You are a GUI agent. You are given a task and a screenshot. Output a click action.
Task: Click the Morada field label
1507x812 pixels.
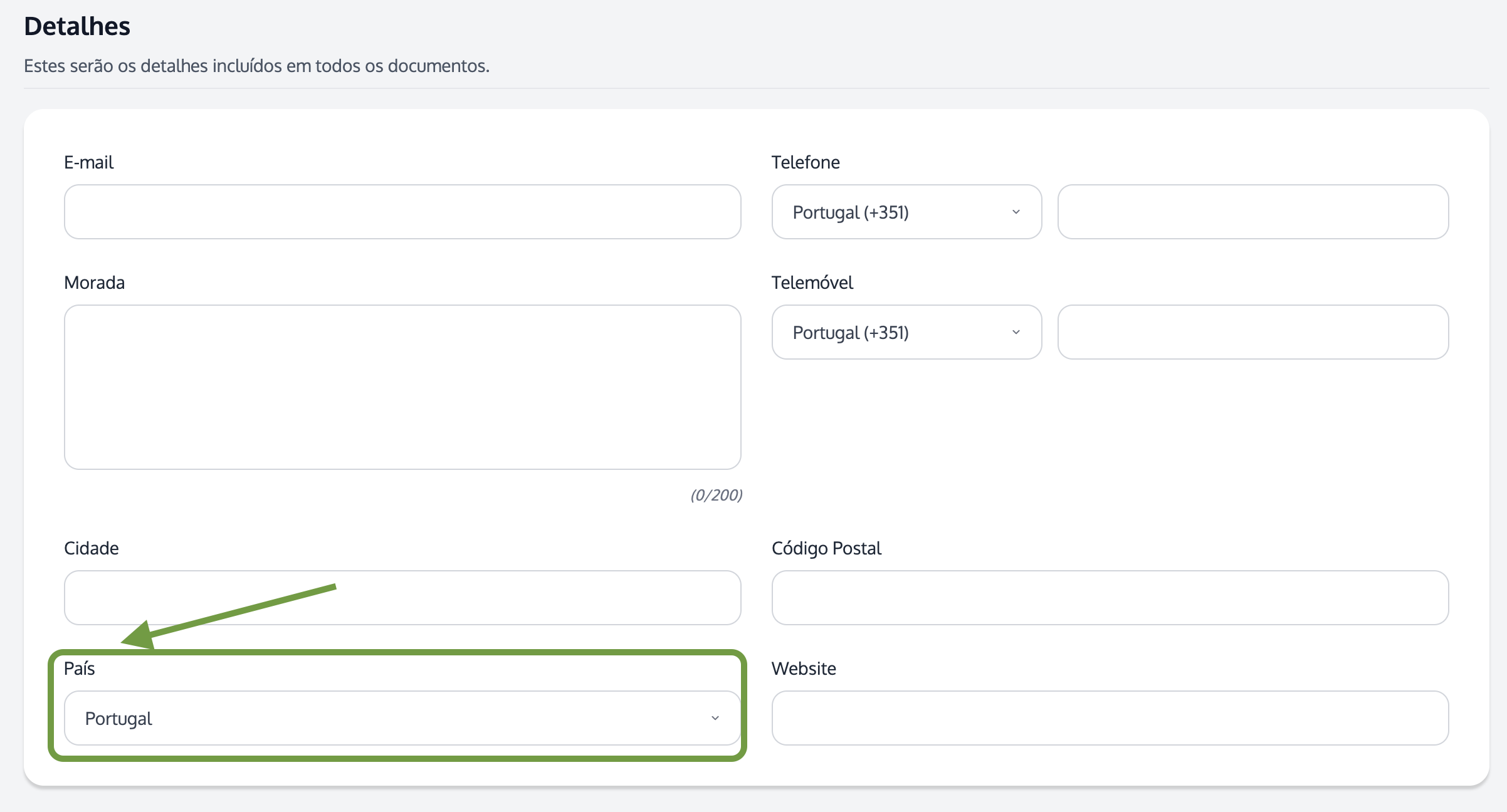(x=94, y=283)
